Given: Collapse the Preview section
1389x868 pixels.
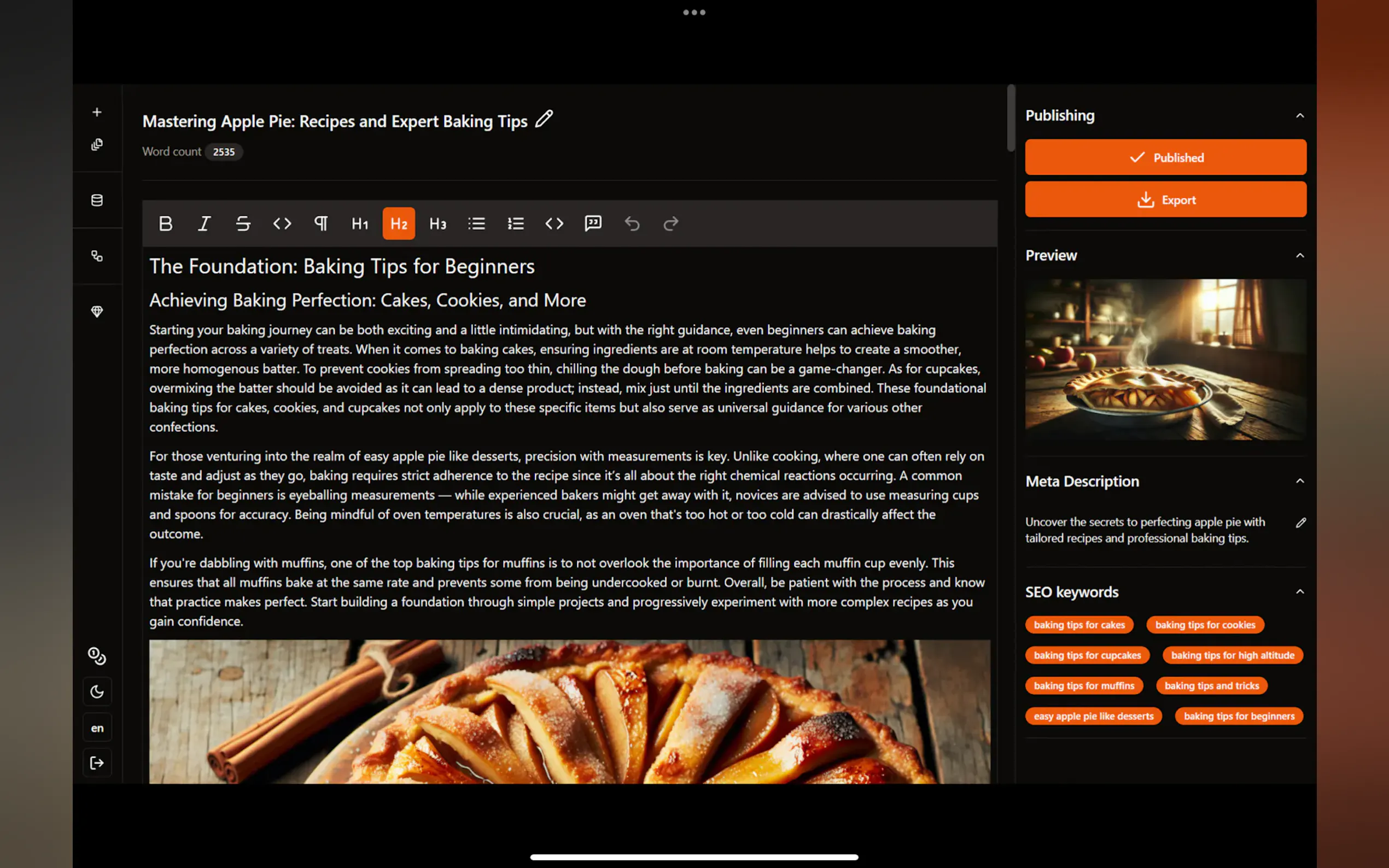Looking at the screenshot, I should 1299,255.
